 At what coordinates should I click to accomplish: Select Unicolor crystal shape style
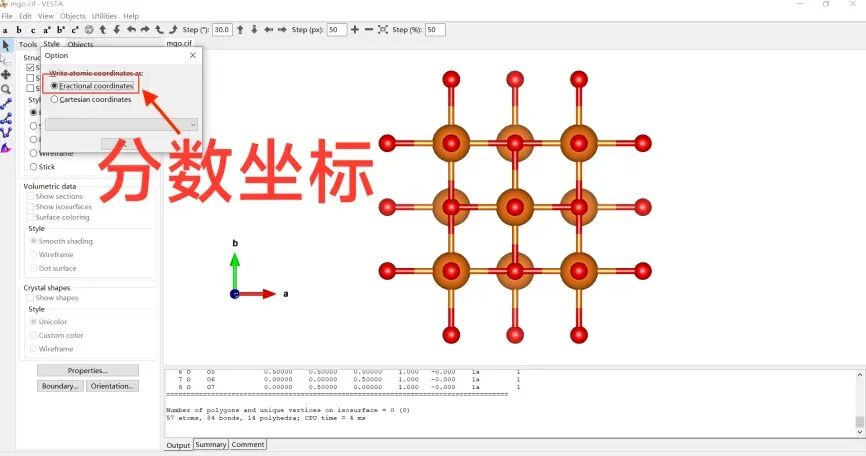(49, 322)
